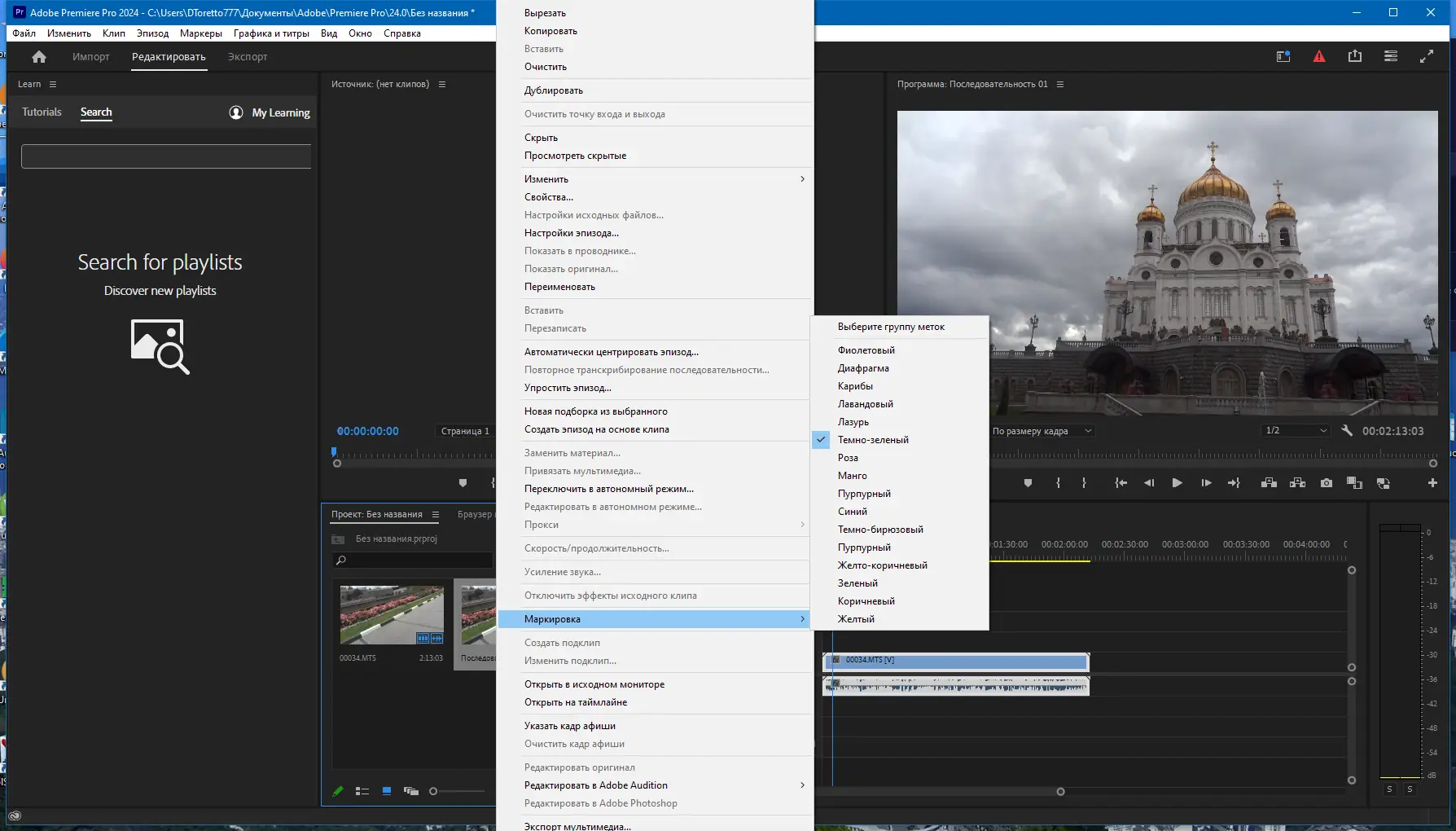
Task: Go to In point in Program monitor
Action: click(1121, 483)
